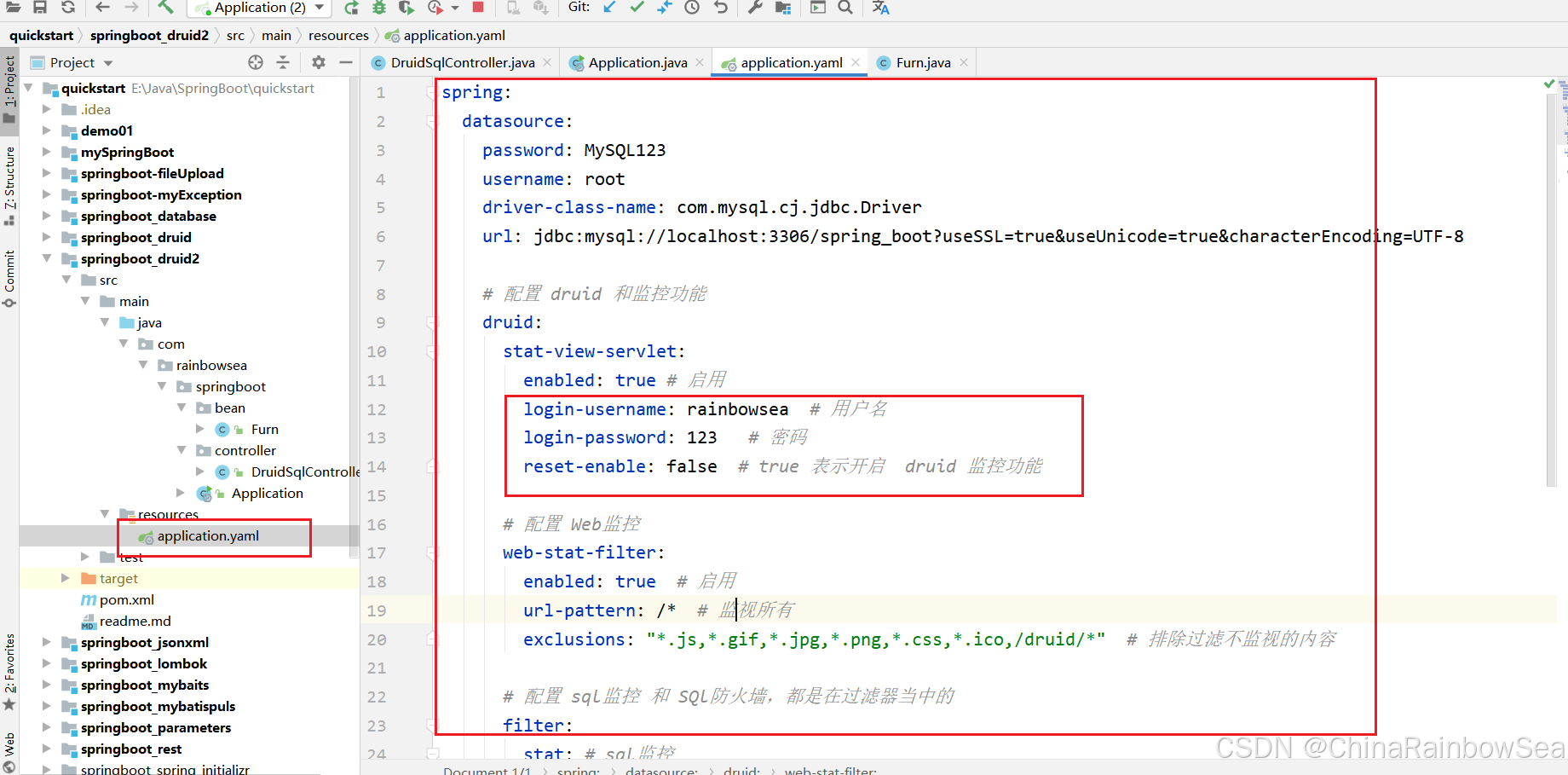Click the druid breadcrumb at the bottom
Screen dimensions: 1568x775
click(740, 770)
